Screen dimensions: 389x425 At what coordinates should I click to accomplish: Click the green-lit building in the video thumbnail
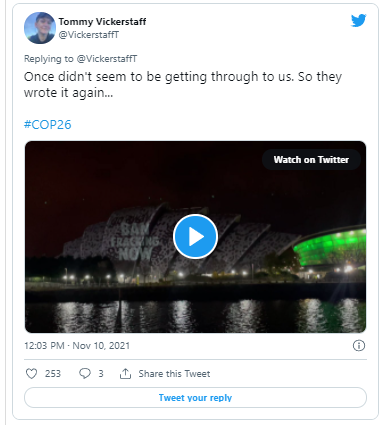coord(330,247)
